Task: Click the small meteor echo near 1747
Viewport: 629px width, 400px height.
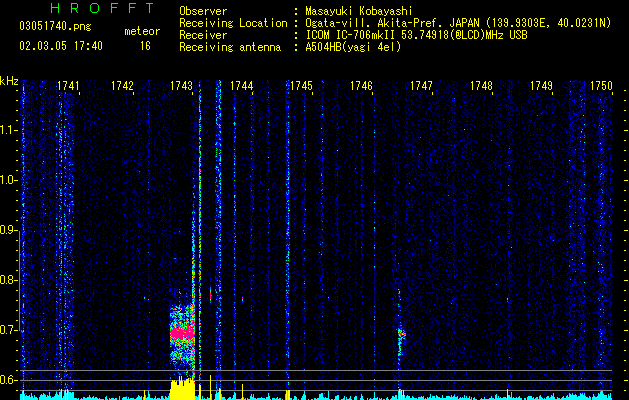Action: click(402, 334)
